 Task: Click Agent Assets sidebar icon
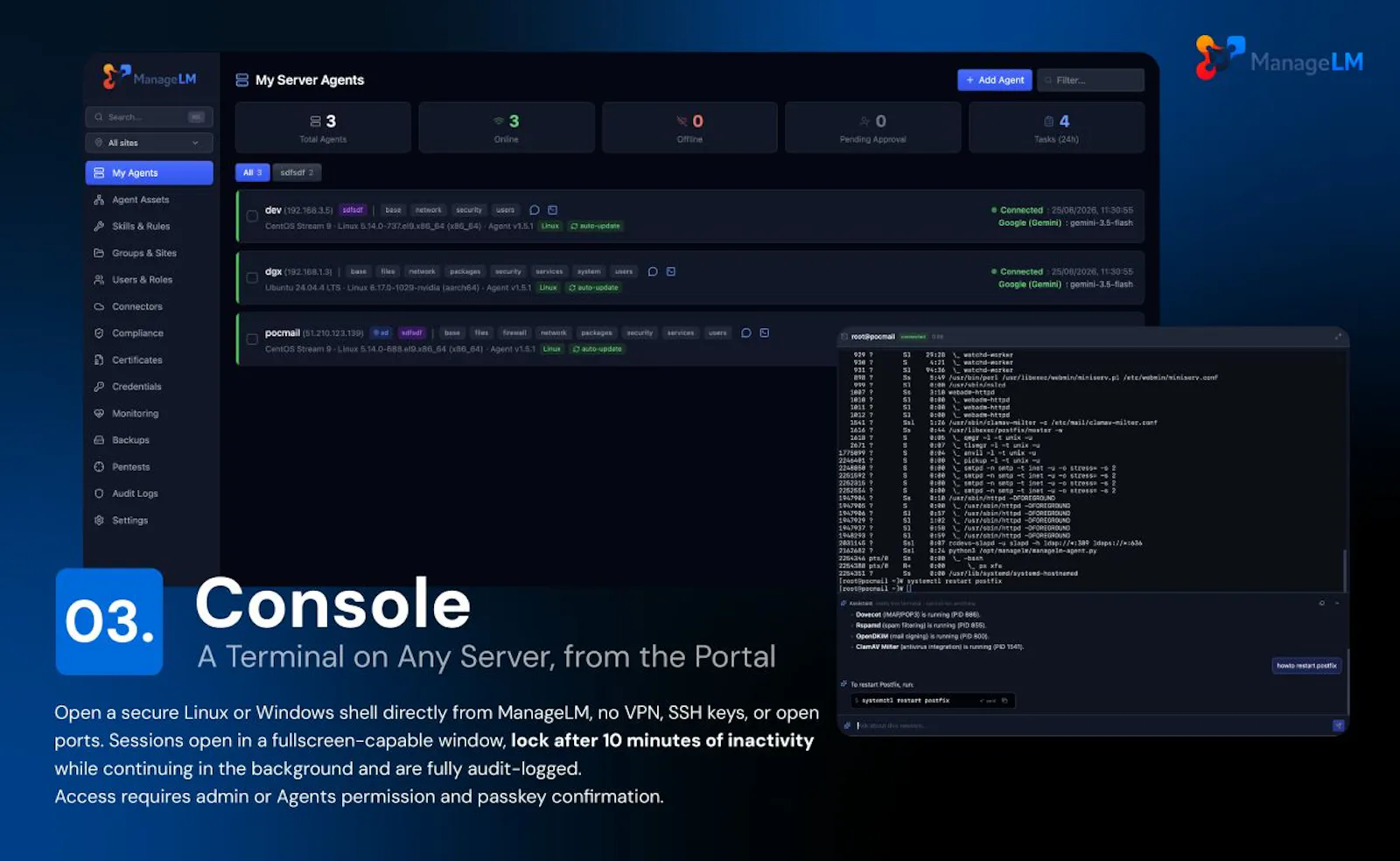point(99,199)
